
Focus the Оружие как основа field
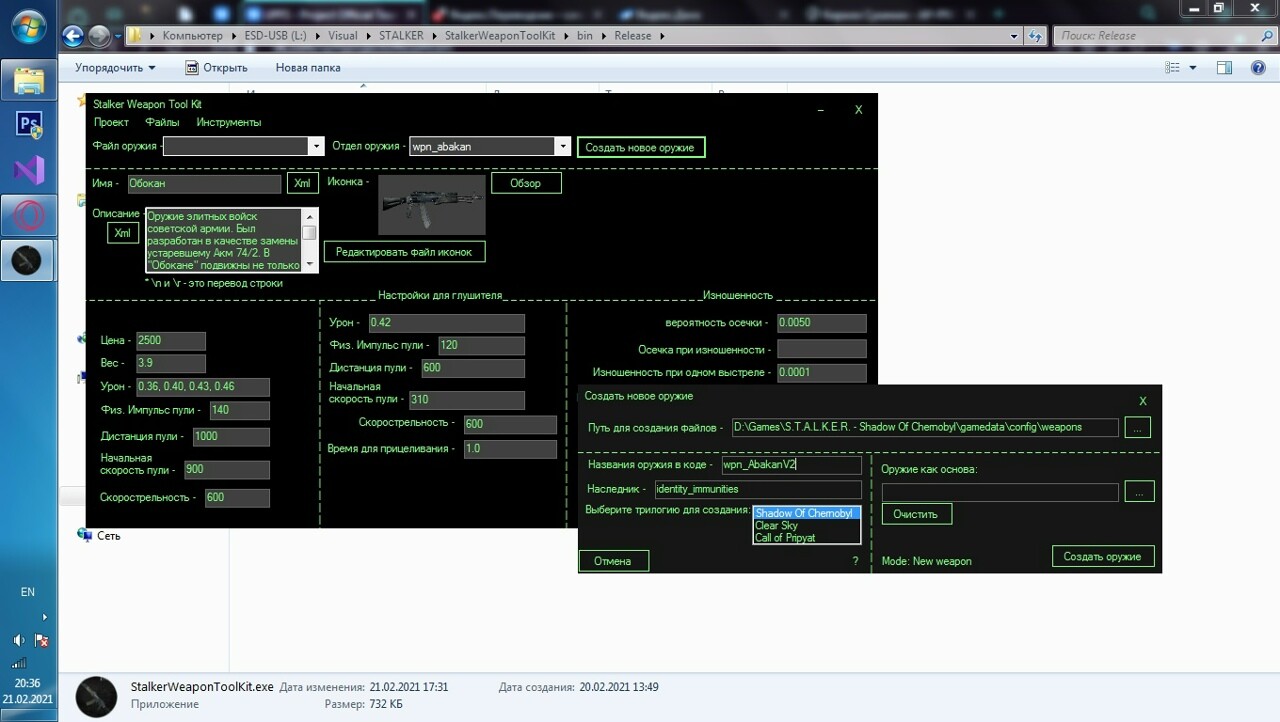point(1000,492)
